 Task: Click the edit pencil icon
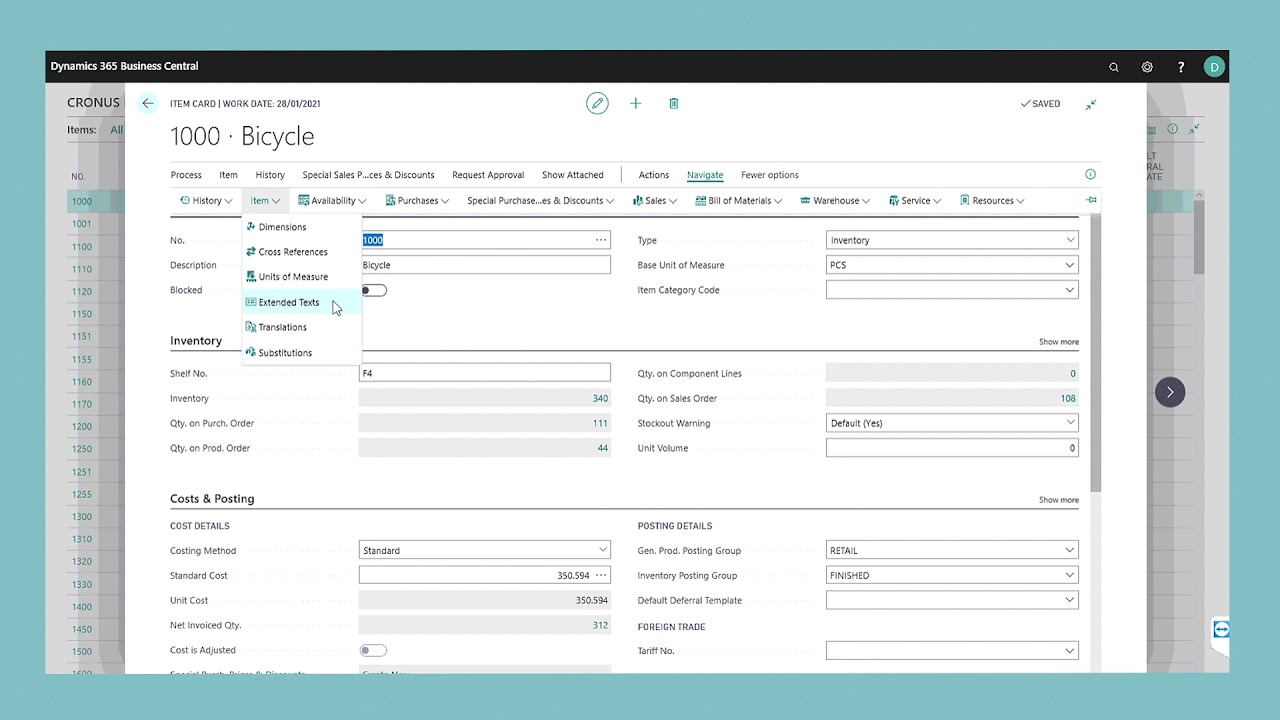(597, 103)
